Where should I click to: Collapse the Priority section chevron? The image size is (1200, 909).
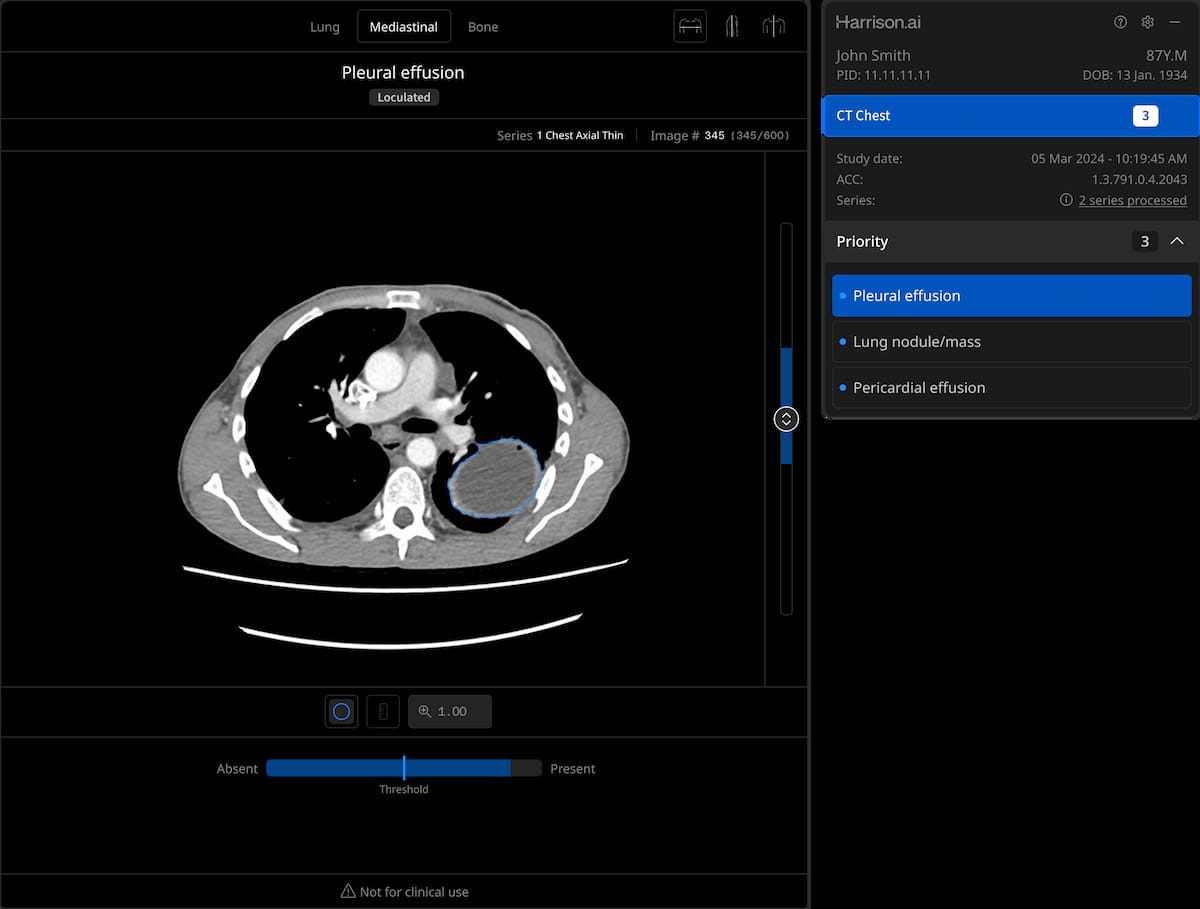[x=1177, y=241]
